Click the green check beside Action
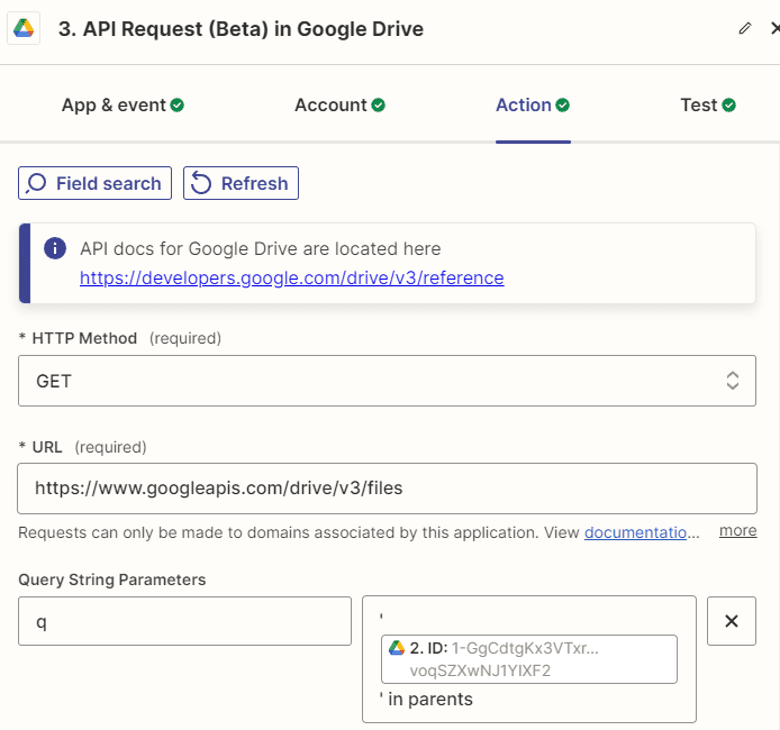 pyautogui.click(x=563, y=105)
